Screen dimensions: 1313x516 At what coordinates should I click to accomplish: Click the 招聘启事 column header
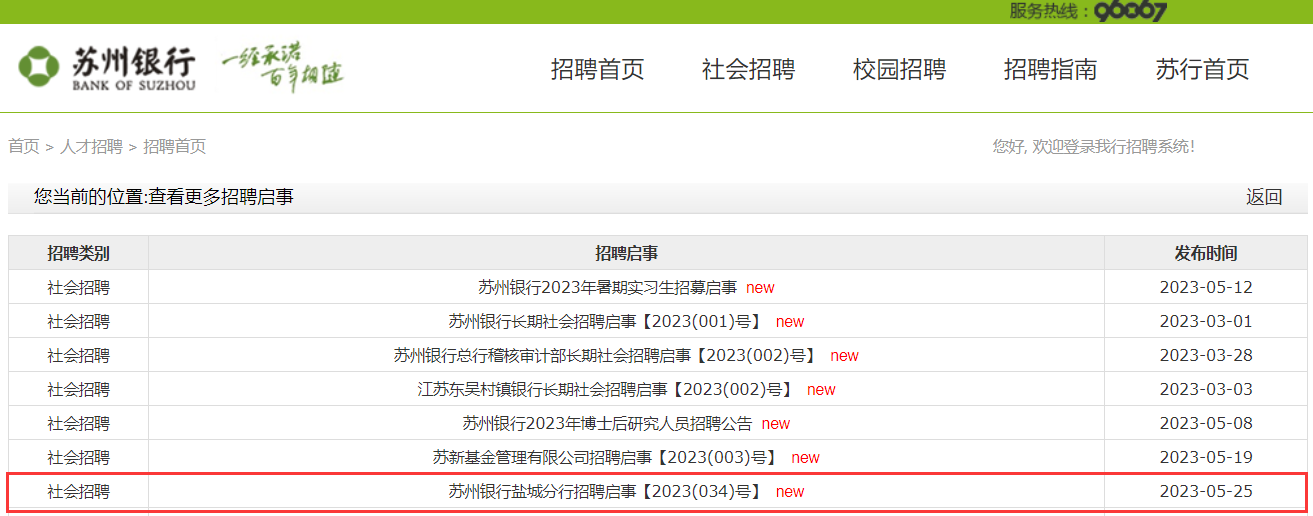point(626,253)
